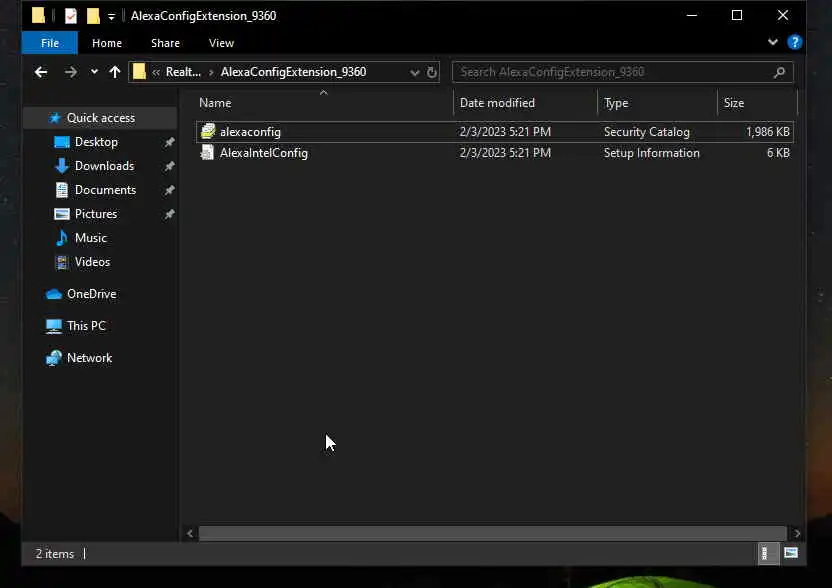
Task: Expand hidden breadcrumb path with double chevron
Action: coord(156,72)
